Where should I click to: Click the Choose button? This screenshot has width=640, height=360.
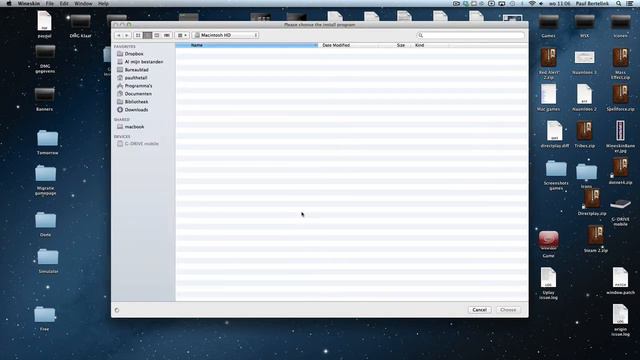point(508,310)
